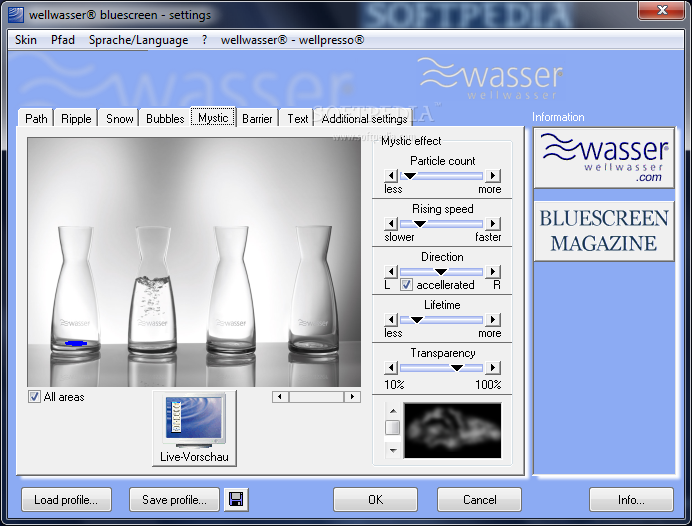
Task: Click the Direction slider thumb
Action: 440,271
